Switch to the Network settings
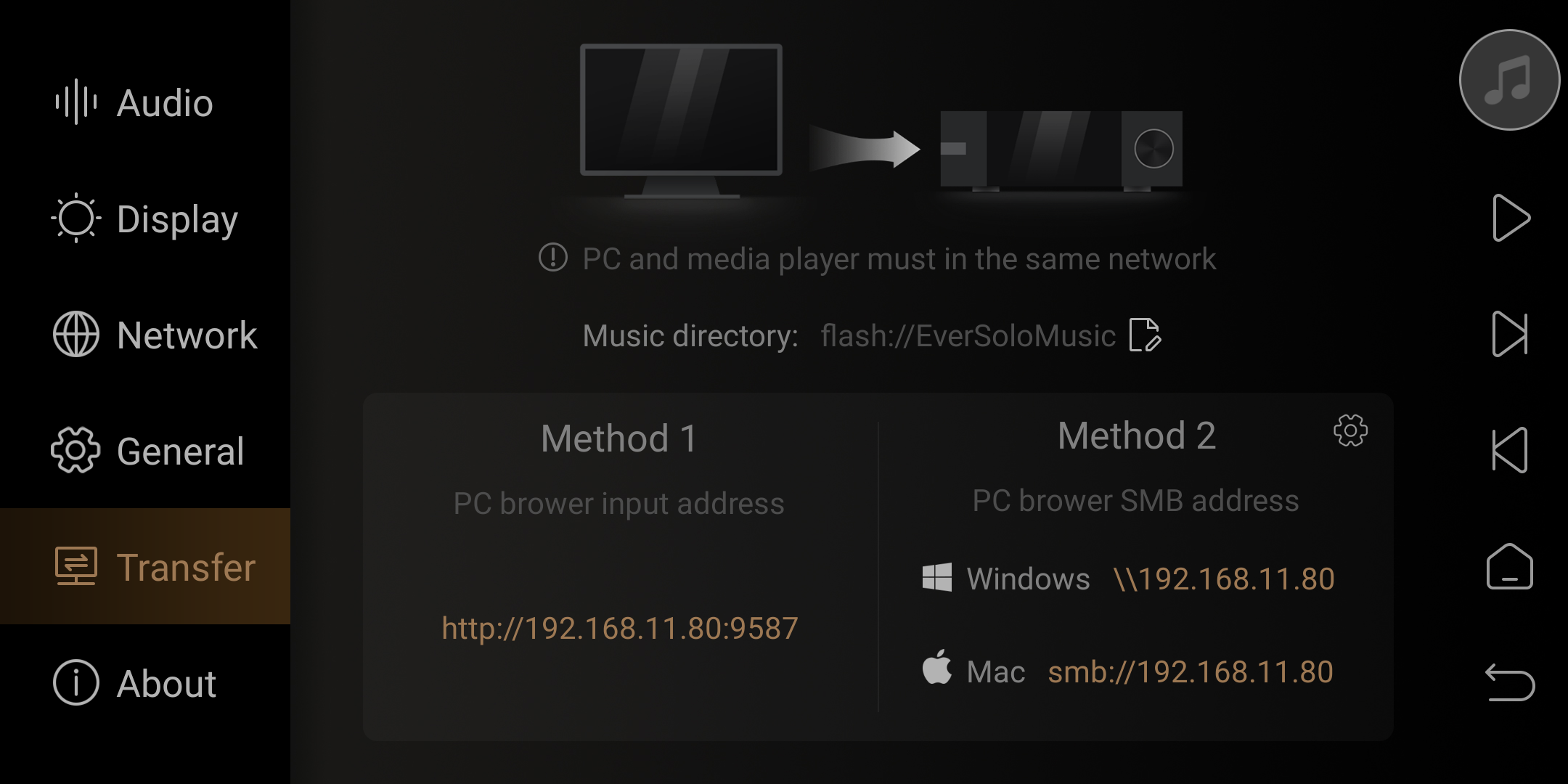1568x784 pixels. pyautogui.click(x=145, y=334)
